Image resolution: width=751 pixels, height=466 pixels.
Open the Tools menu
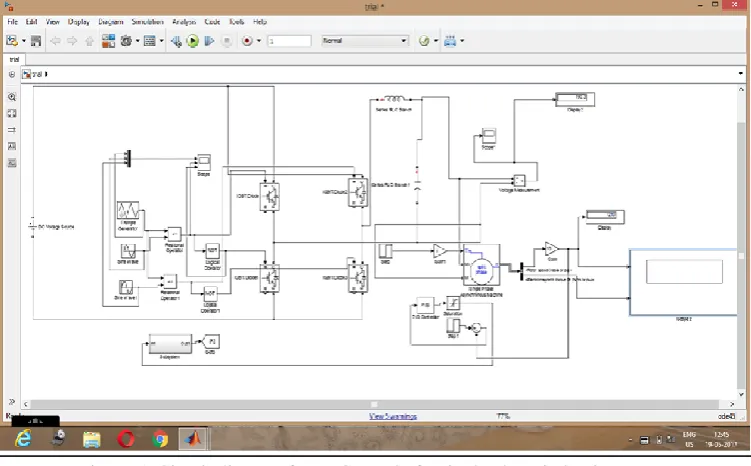pos(236,22)
